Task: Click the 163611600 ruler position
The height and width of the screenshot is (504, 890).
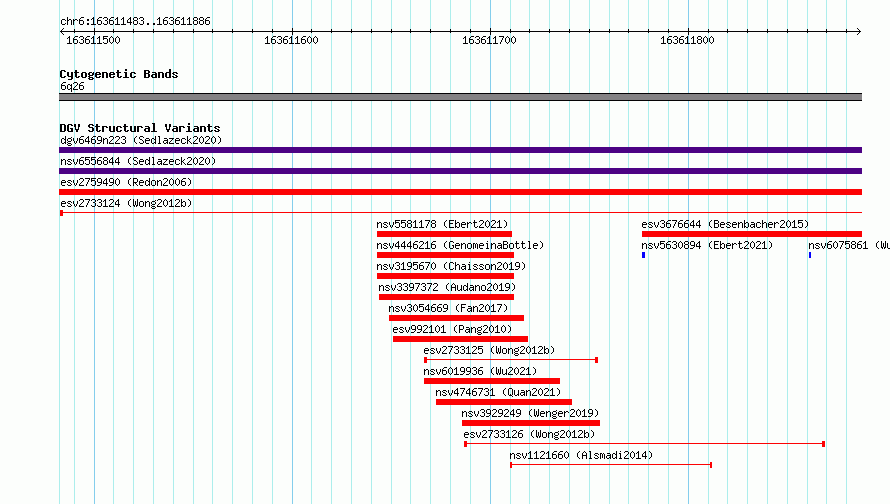Action: 291,40
